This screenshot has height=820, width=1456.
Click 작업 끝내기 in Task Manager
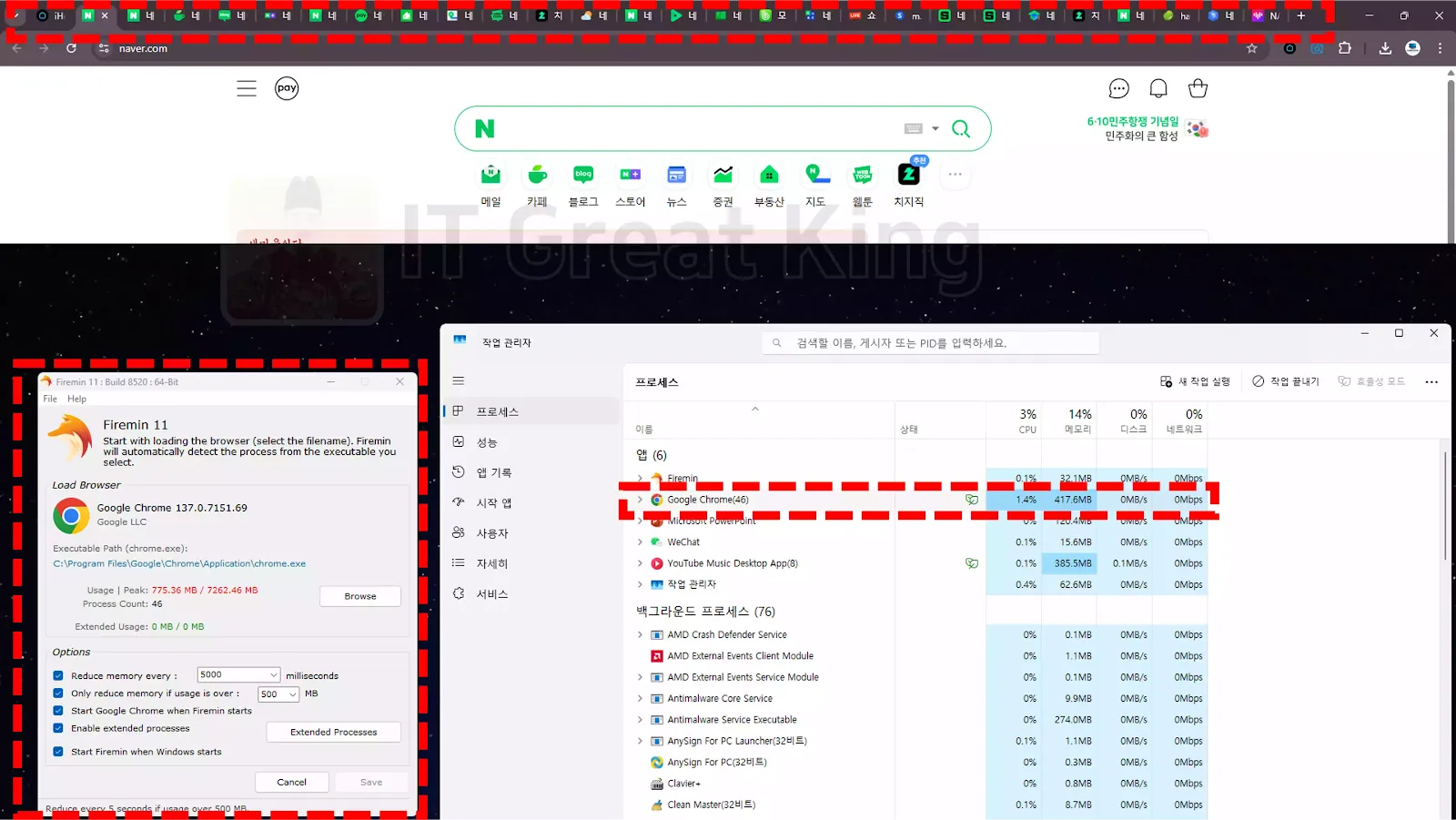1286,381
